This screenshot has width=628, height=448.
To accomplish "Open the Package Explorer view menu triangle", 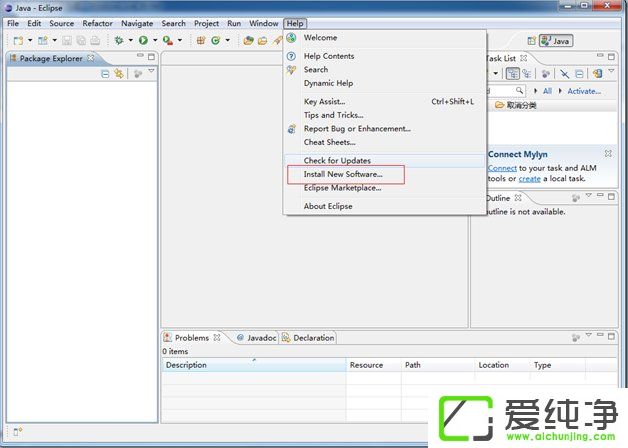I will (x=151, y=72).
